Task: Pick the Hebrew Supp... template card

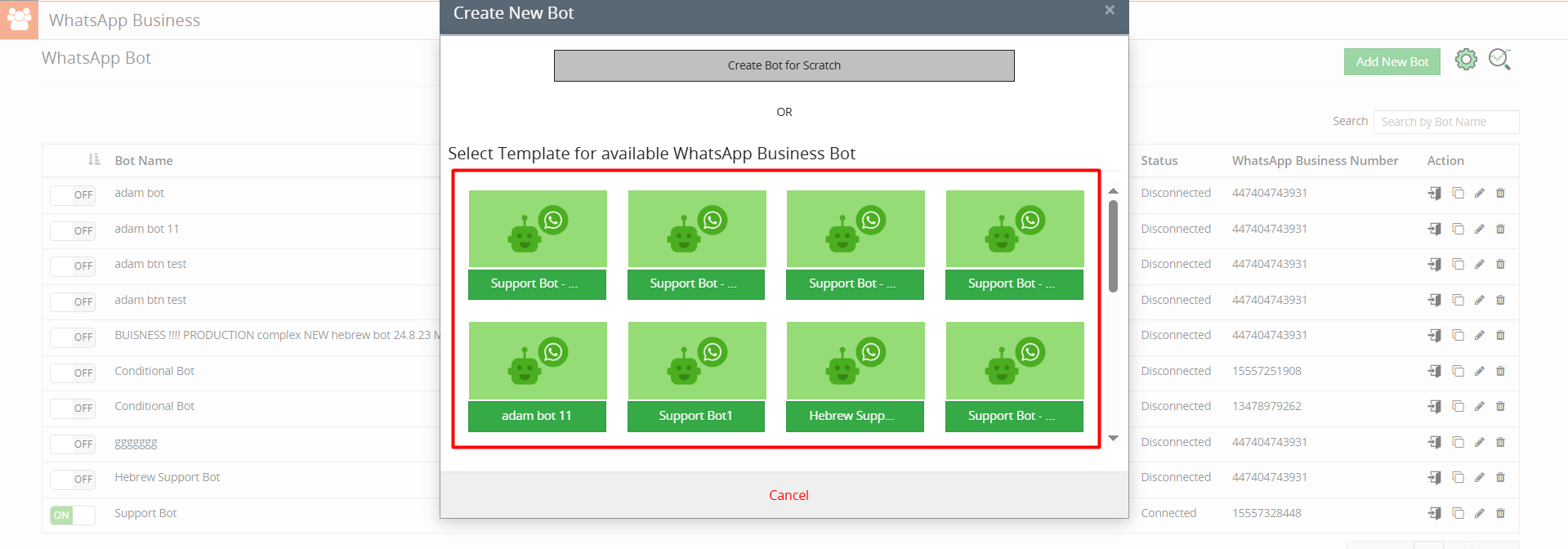Action: pos(855,377)
